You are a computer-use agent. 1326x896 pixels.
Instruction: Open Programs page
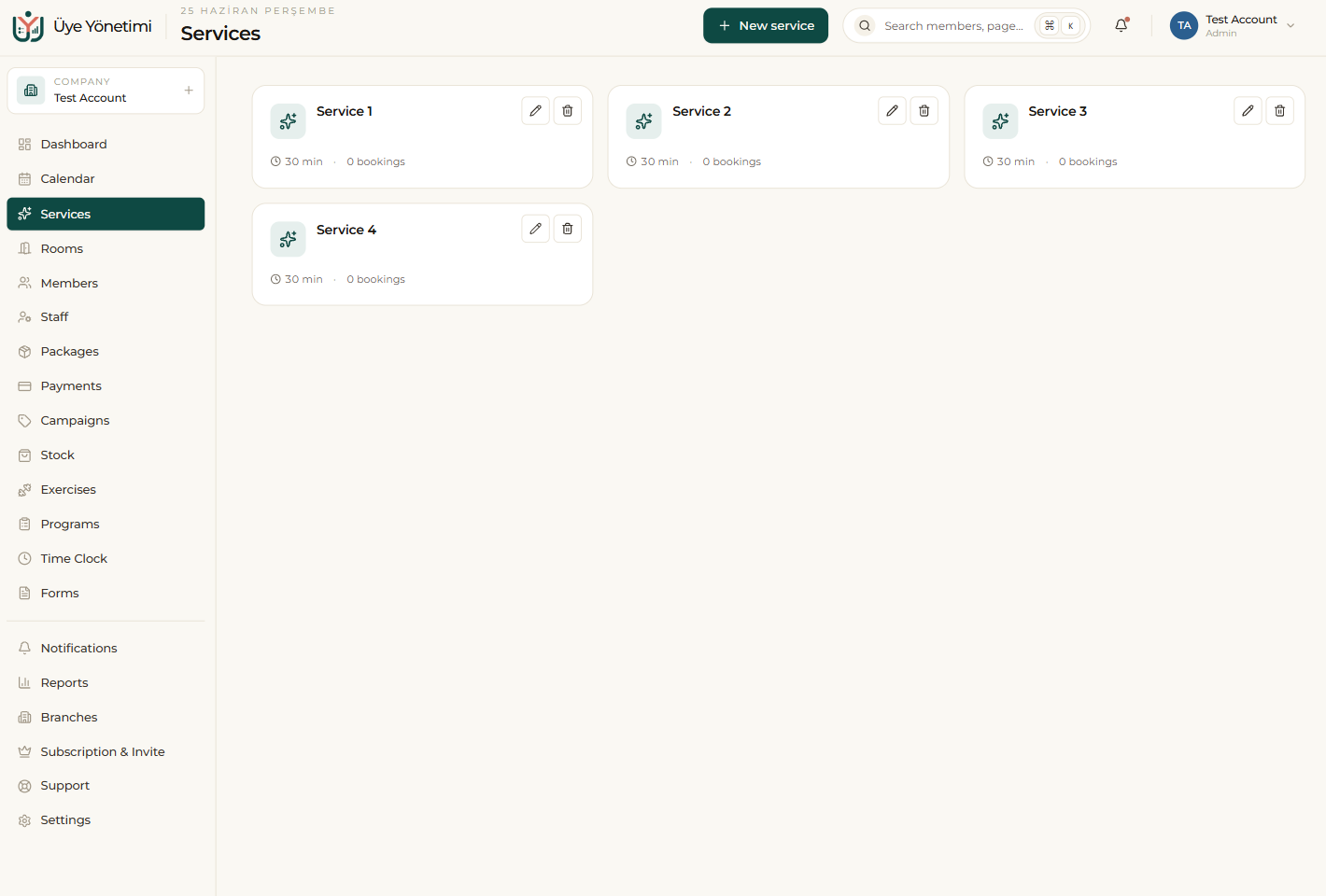tap(106, 525)
